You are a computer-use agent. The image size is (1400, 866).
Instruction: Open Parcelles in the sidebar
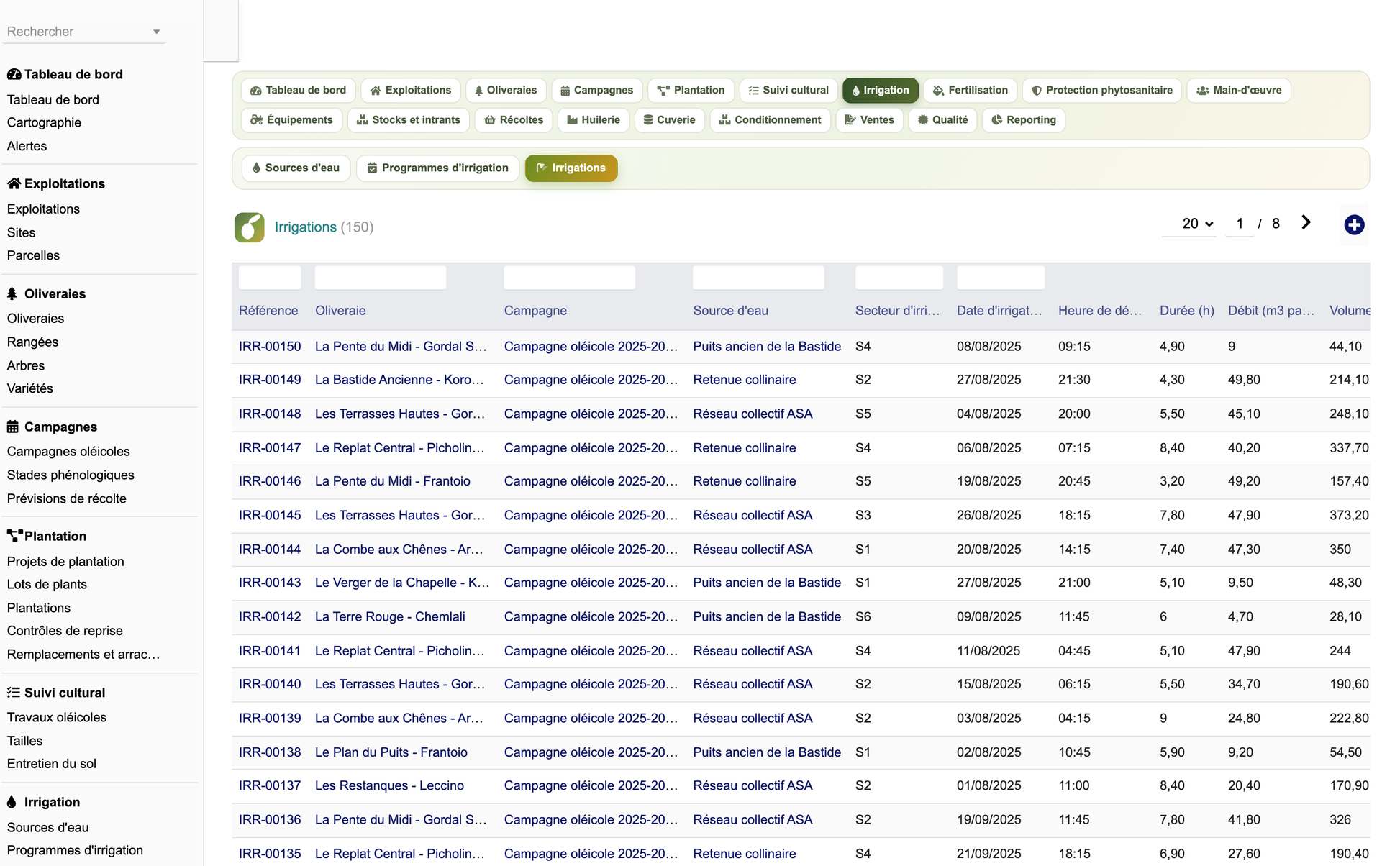pos(33,256)
